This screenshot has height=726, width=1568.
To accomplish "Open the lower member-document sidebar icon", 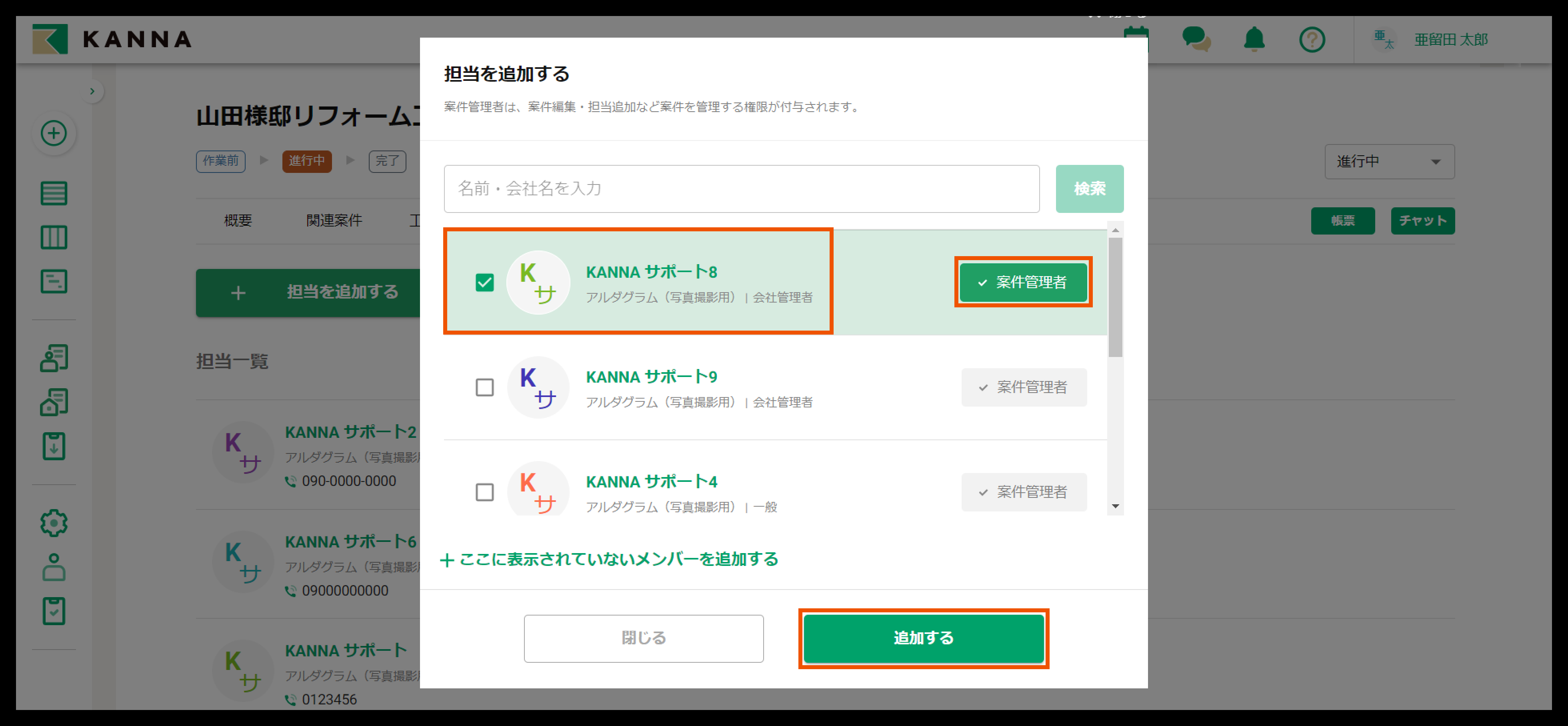I will 54,402.
